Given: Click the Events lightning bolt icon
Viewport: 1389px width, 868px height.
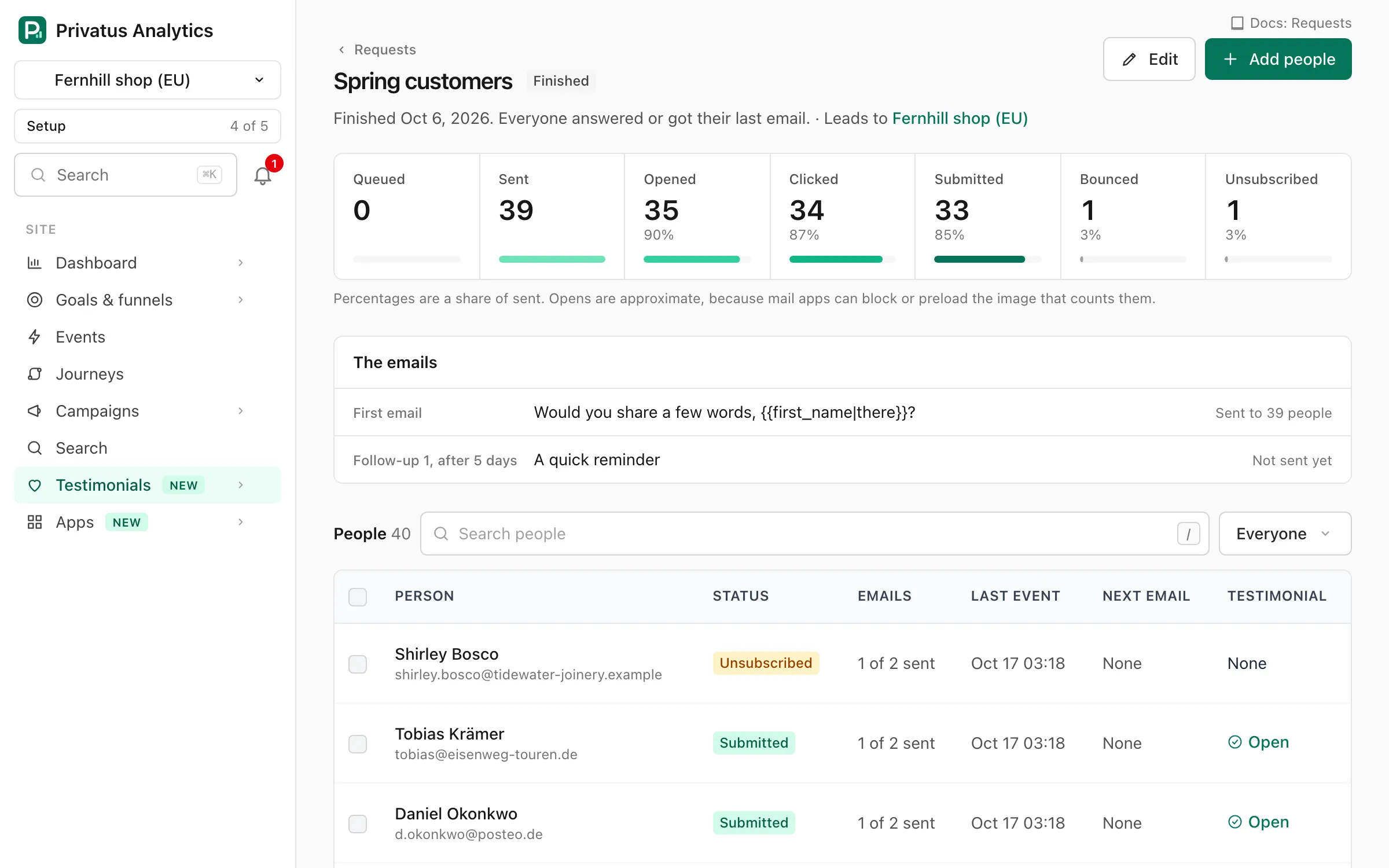Looking at the screenshot, I should click(x=35, y=337).
